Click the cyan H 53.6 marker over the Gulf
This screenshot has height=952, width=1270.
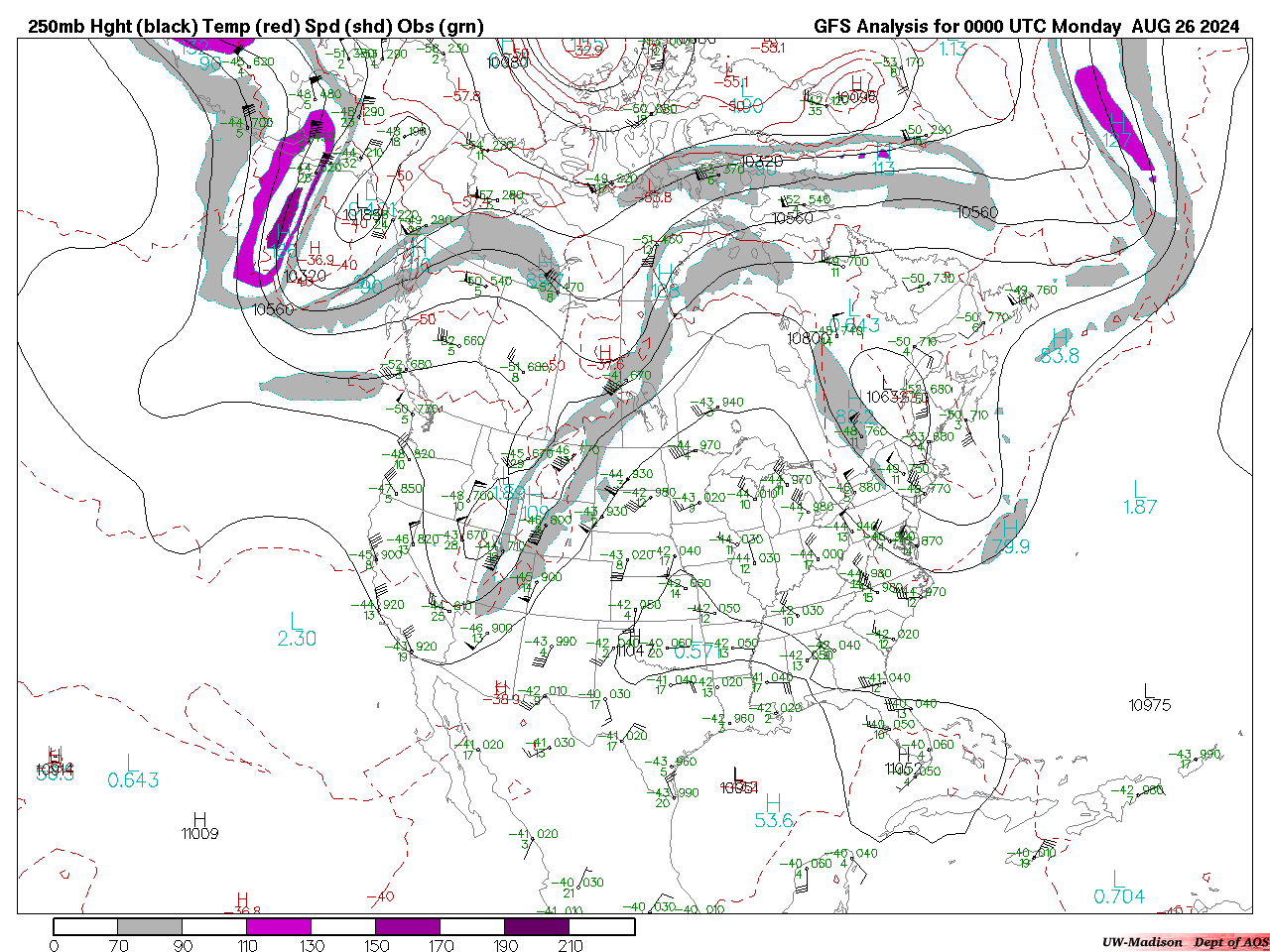click(x=773, y=812)
